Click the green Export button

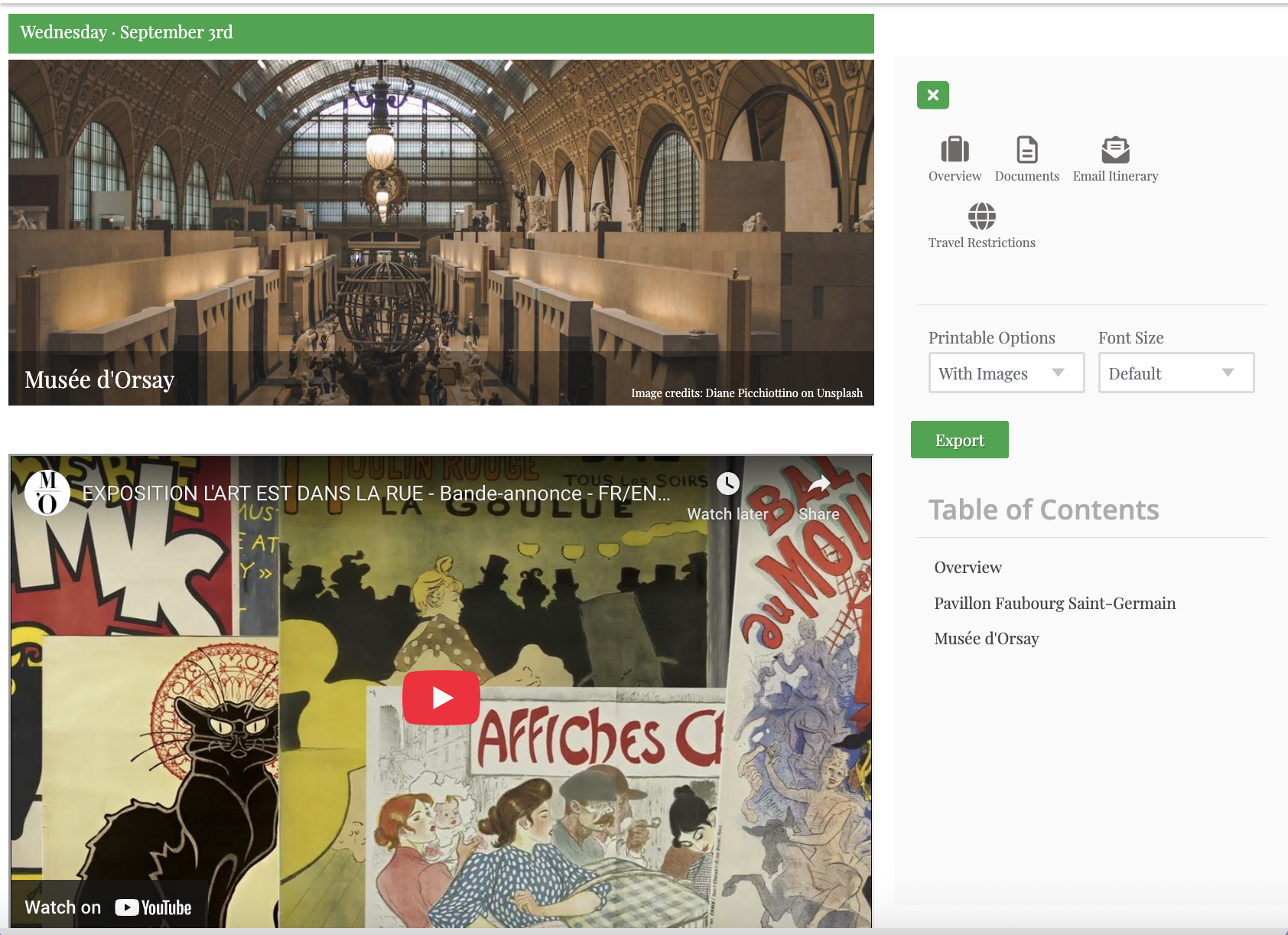[959, 440]
